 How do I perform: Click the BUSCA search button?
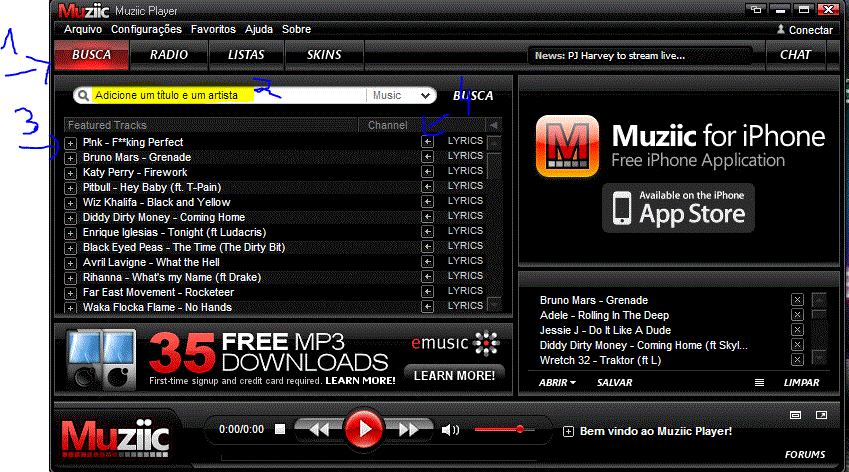coord(473,96)
